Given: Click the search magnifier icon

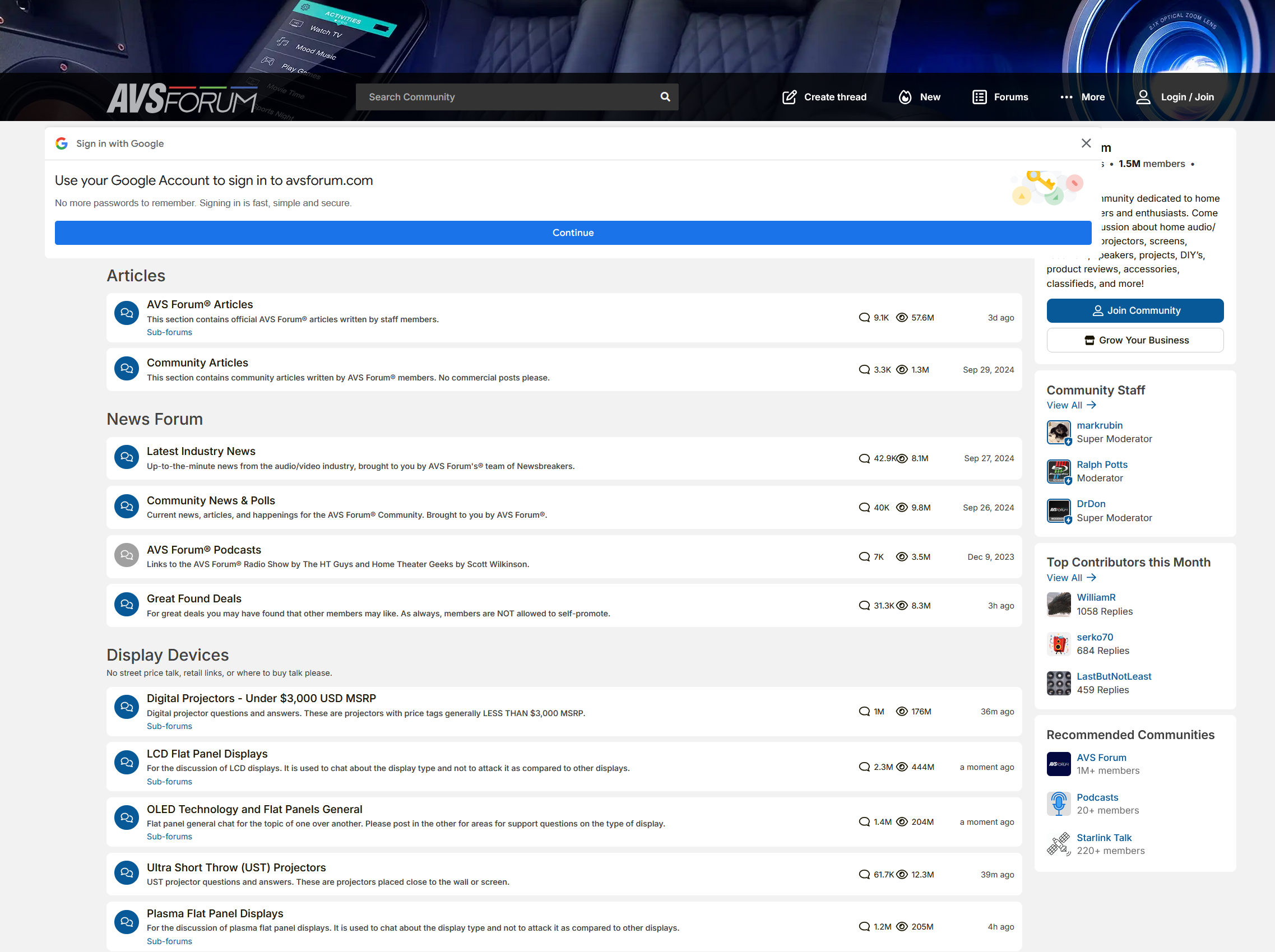Looking at the screenshot, I should 665,97.
